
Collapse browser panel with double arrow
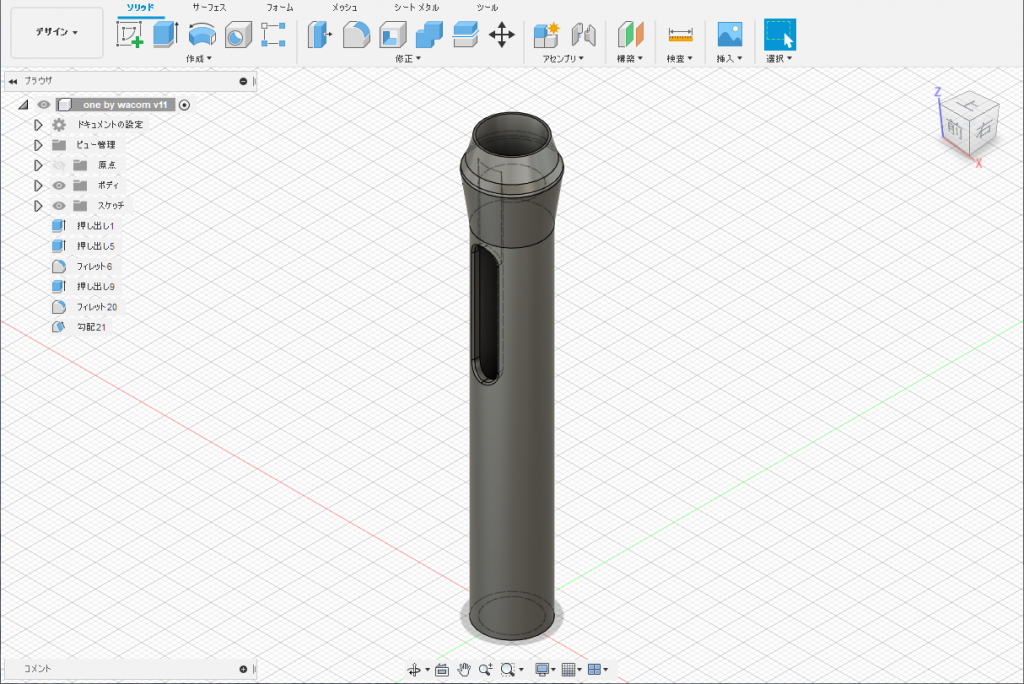click(x=12, y=82)
